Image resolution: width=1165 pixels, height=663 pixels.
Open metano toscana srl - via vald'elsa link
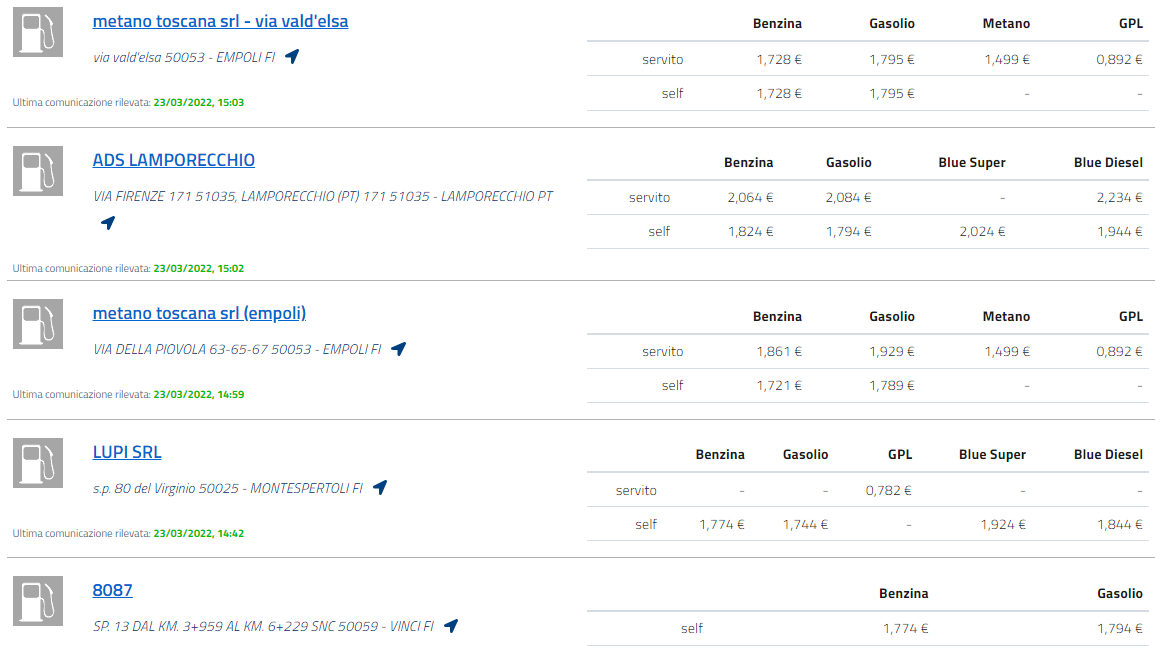pyautogui.click(x=220, y=21)
